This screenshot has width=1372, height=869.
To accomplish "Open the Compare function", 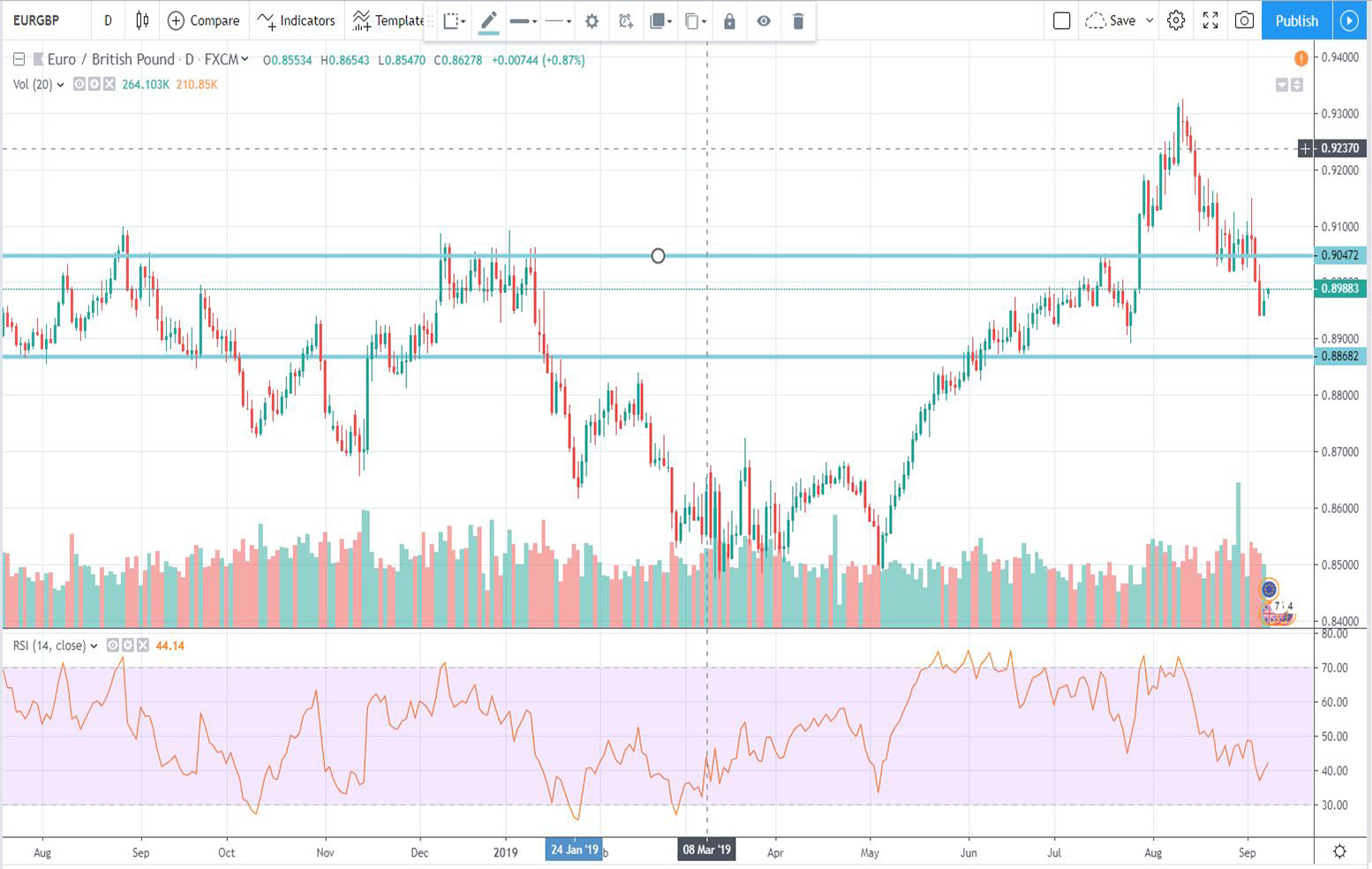I will click(x=204, y=19).
